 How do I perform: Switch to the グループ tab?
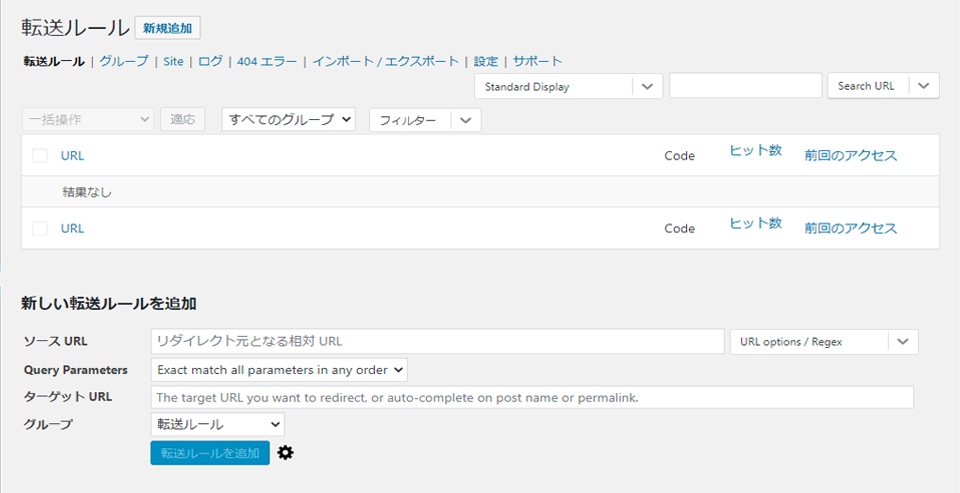click(124, 61)
